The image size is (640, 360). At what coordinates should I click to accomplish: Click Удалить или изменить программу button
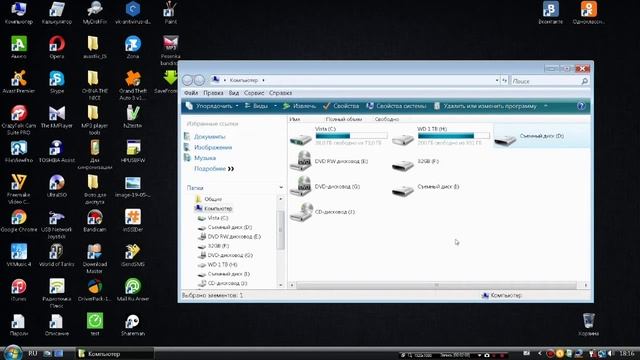[485, 106]
